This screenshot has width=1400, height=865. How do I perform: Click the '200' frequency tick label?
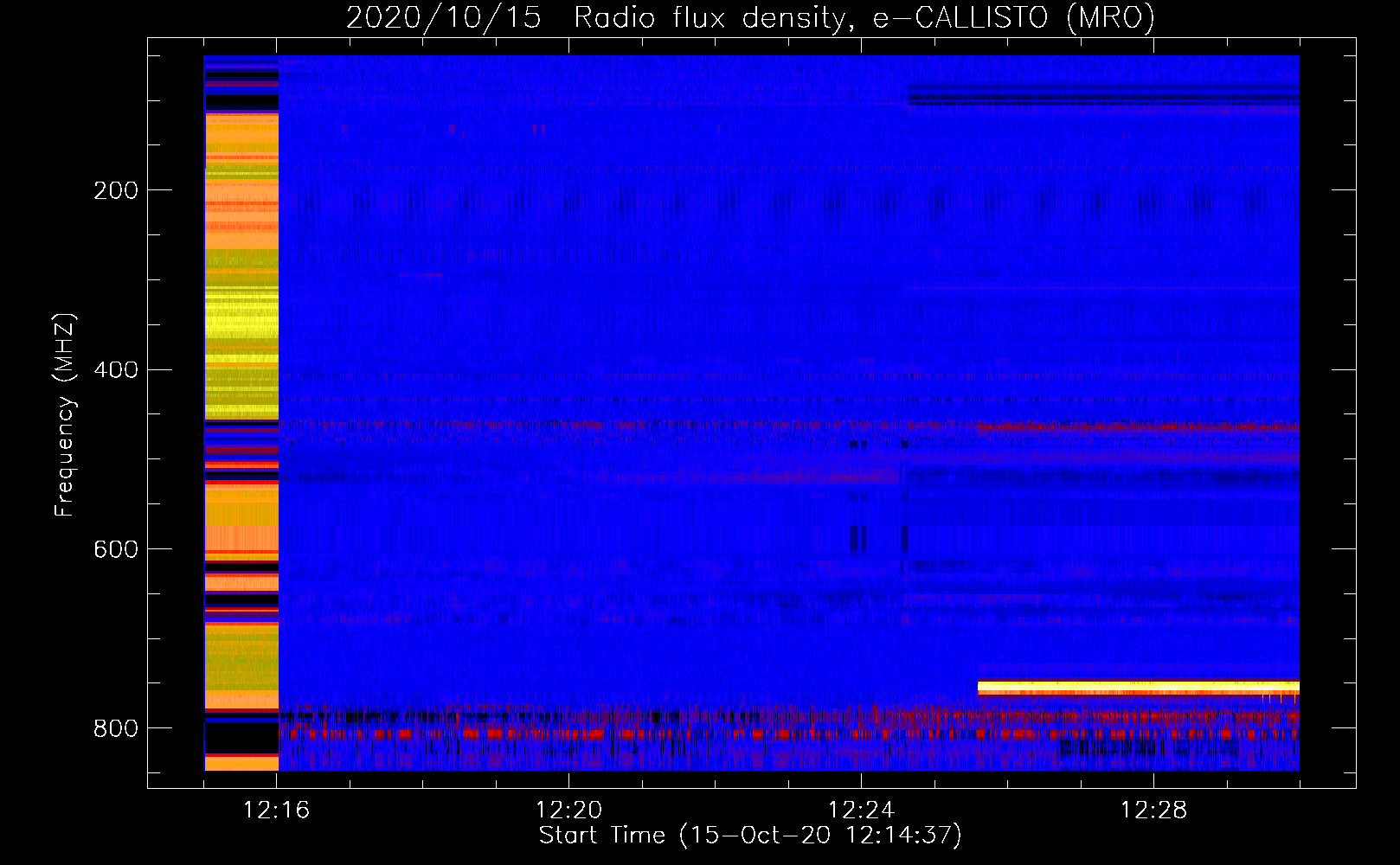point(116,190)
